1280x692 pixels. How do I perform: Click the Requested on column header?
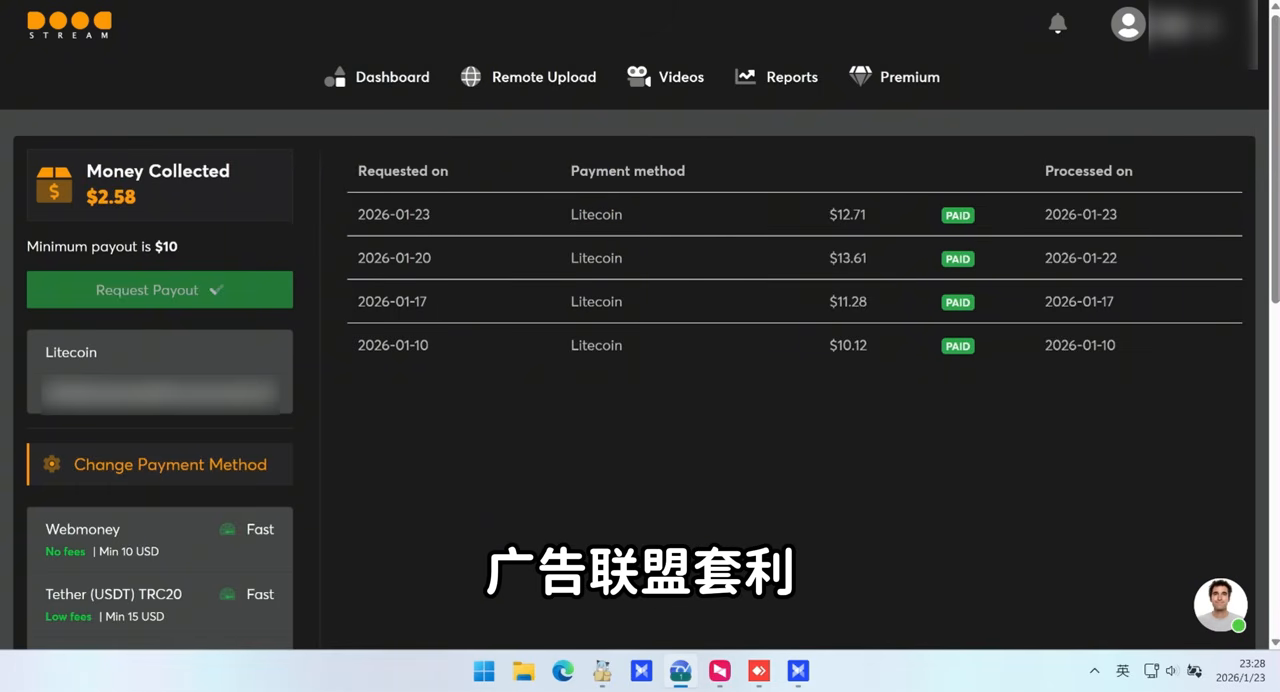pos(403,171)
